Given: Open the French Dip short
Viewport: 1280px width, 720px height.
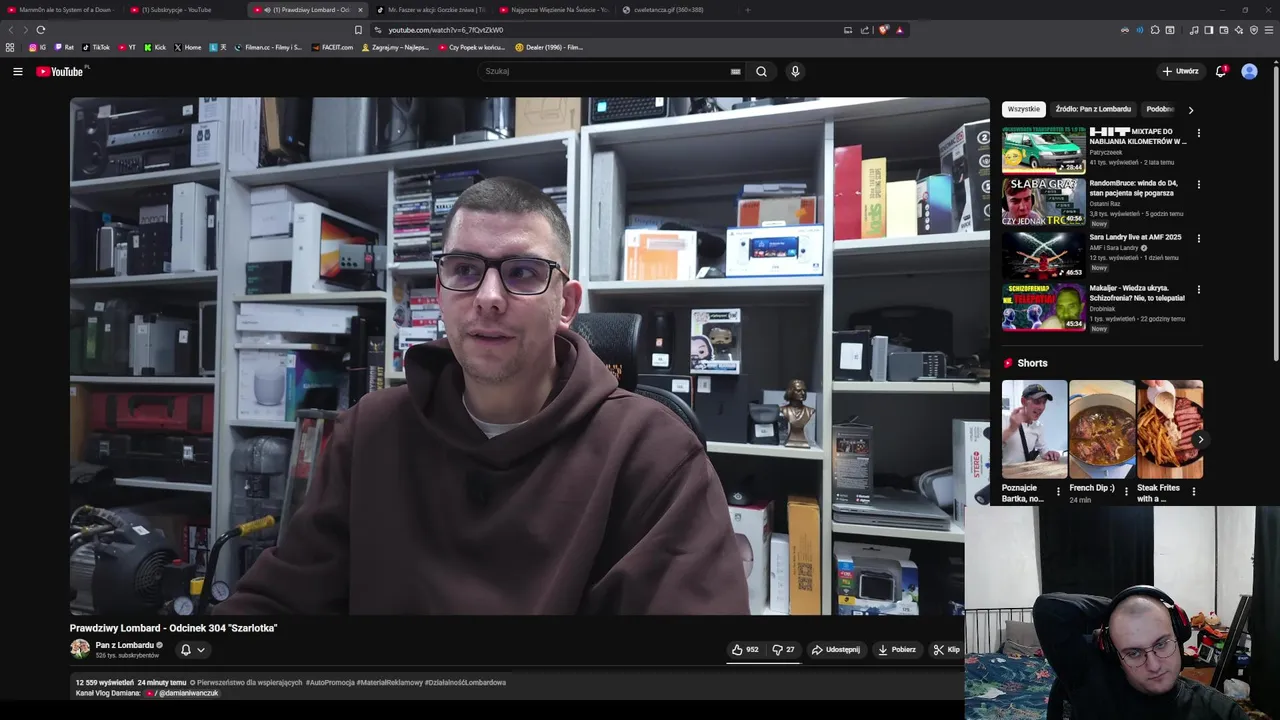Looking at the screenshot, I should tap(1101, 429).
